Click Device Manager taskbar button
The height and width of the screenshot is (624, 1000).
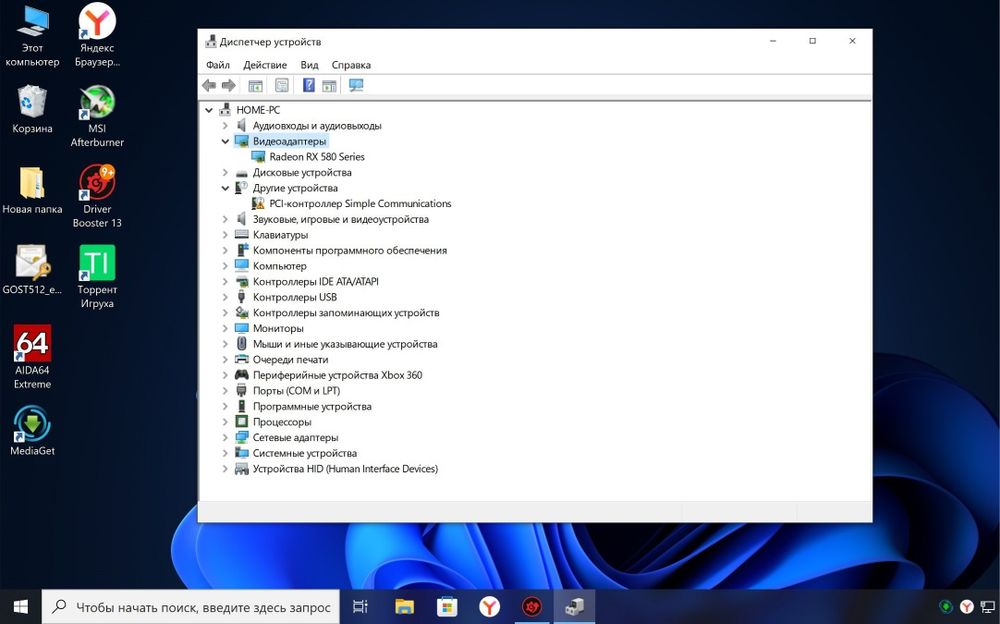click(574, 607)
